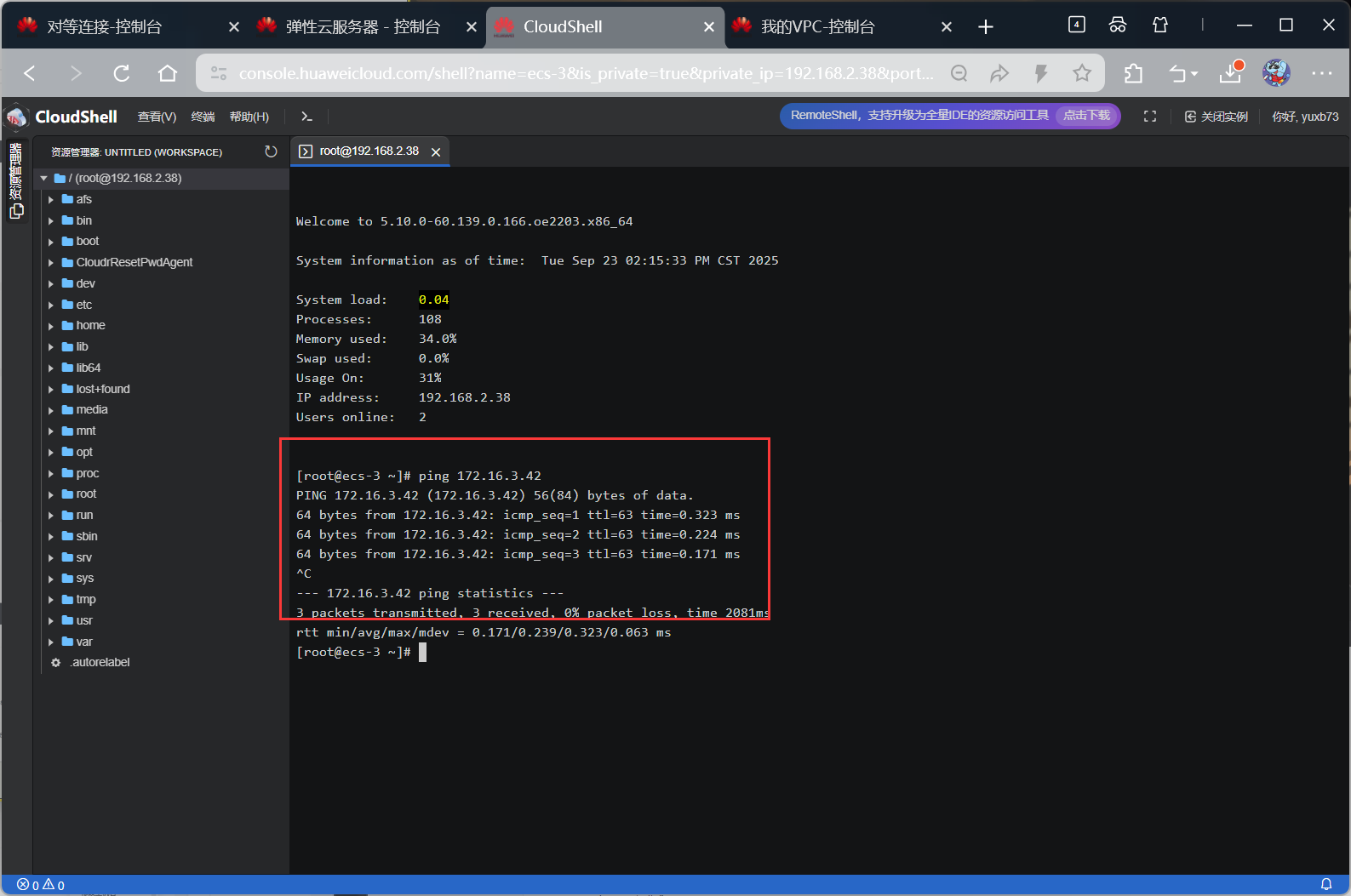1351x896 pixels.
Task: Open the browser extensions puzzle icon
Action: click(1133, 73)
